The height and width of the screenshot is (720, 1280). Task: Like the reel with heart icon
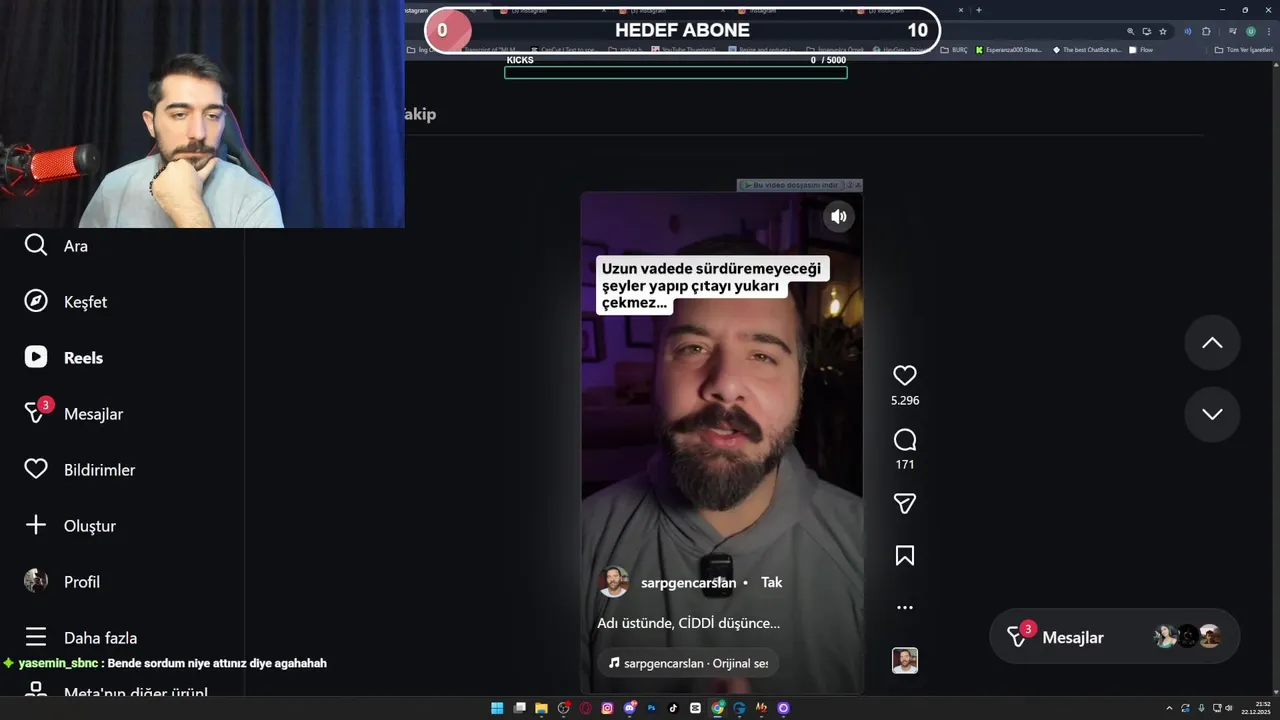point(905,376)
